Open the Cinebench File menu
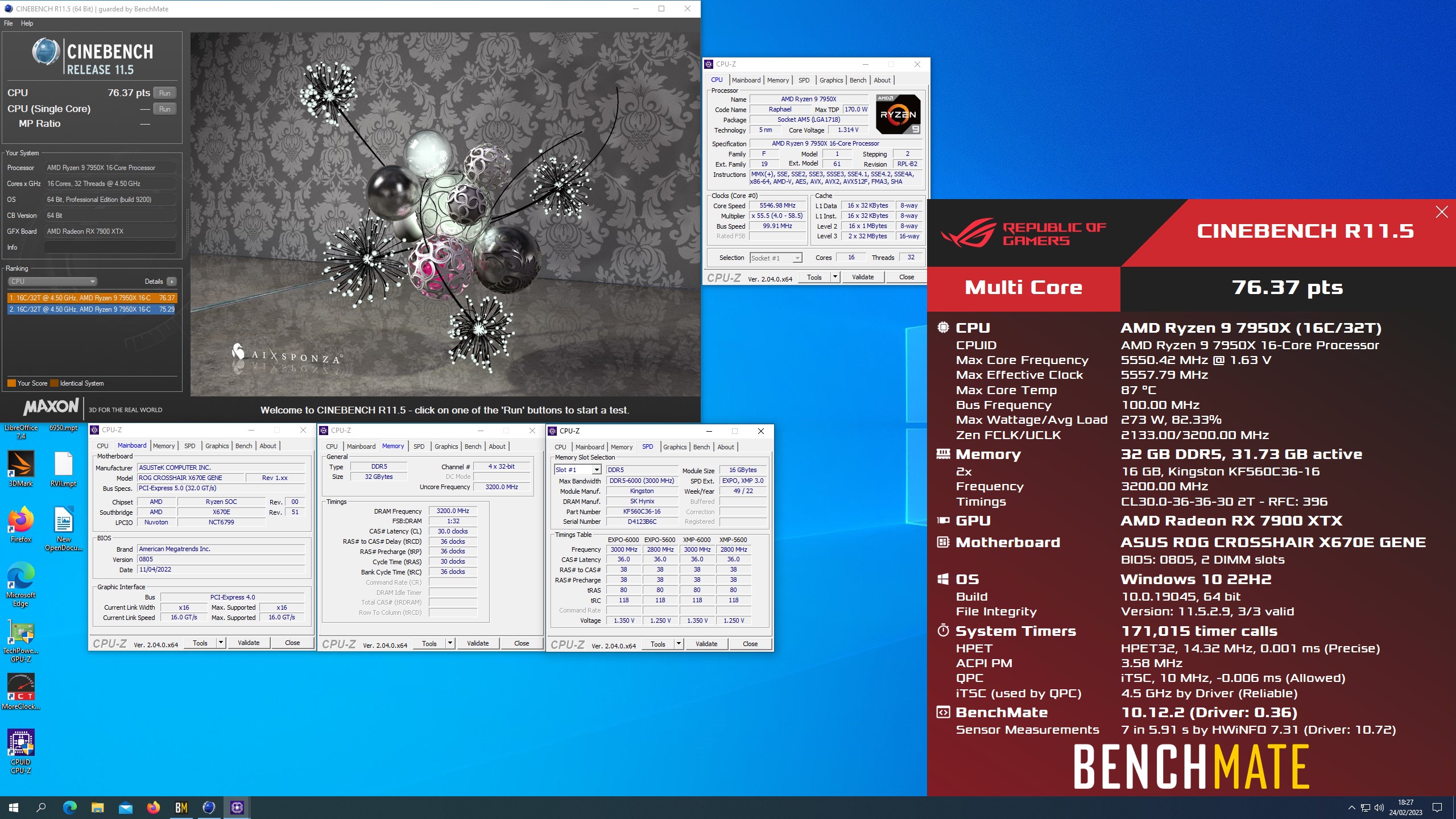 click(x=8, y=23)
